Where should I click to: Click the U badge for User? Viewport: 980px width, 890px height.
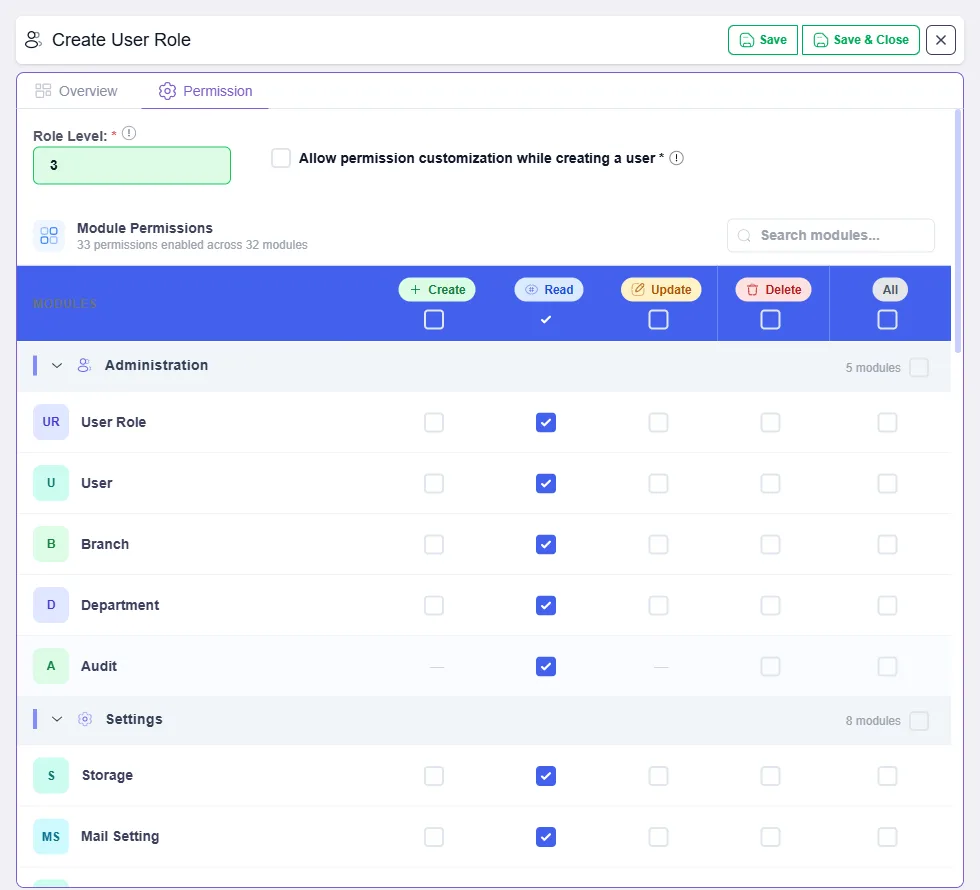pyautogui.click(x=51, y=483)
